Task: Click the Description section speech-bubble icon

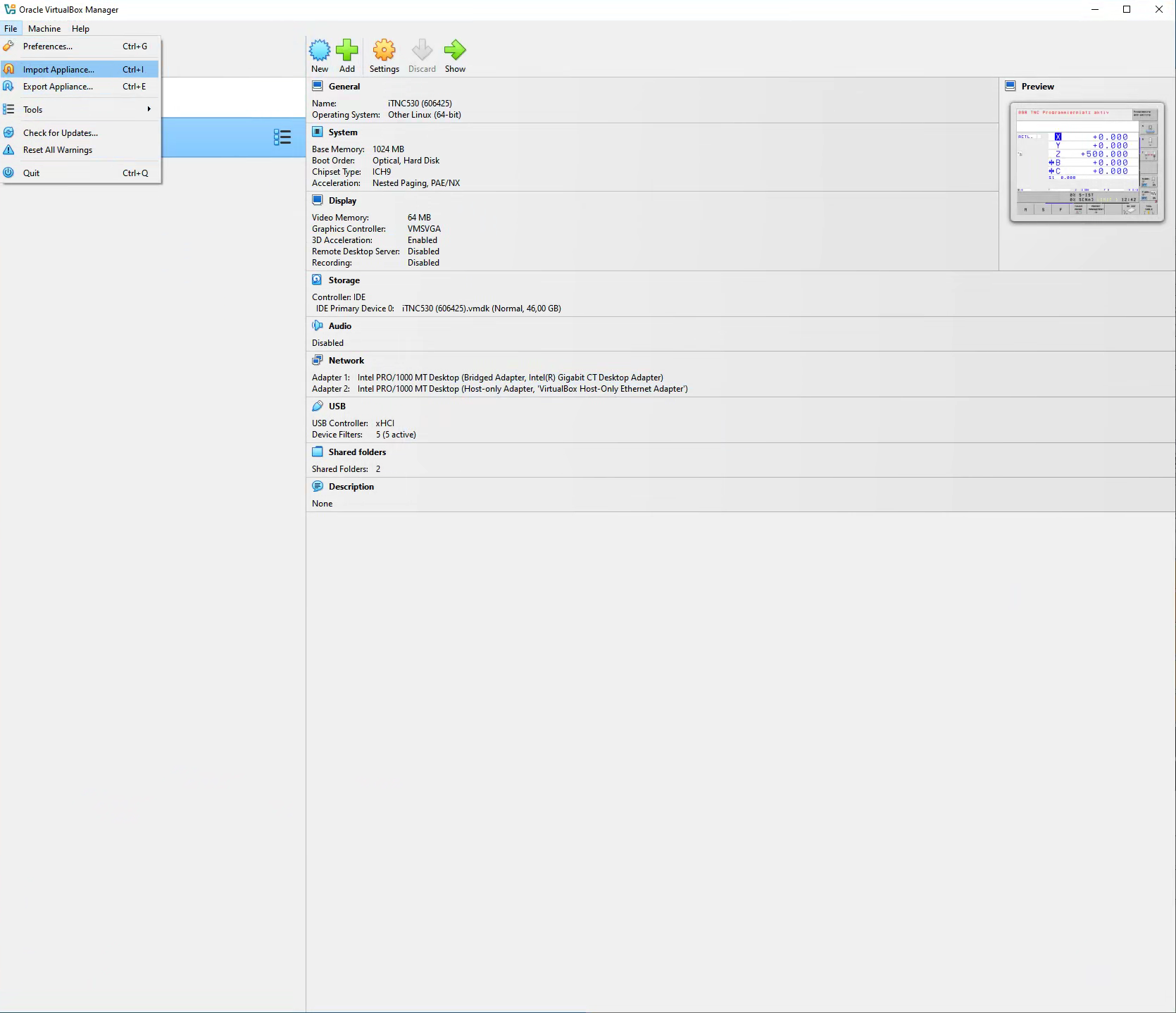Action: coord(318,486)
